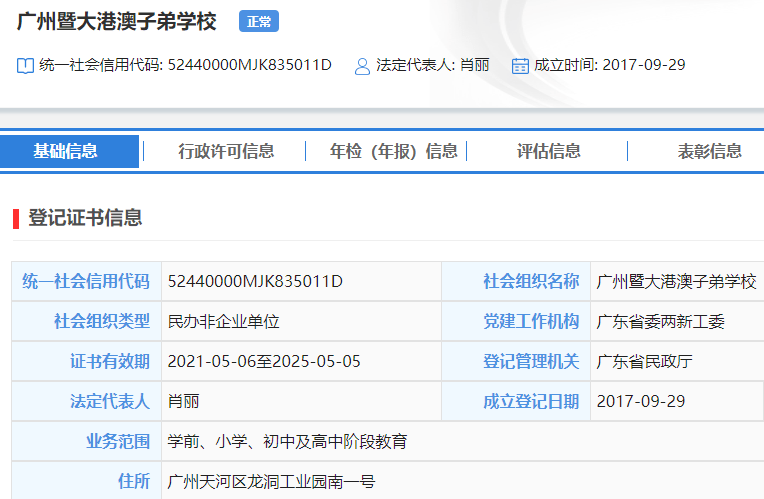
Task: Select the value 广东省委两新工委
Action: 660,321
